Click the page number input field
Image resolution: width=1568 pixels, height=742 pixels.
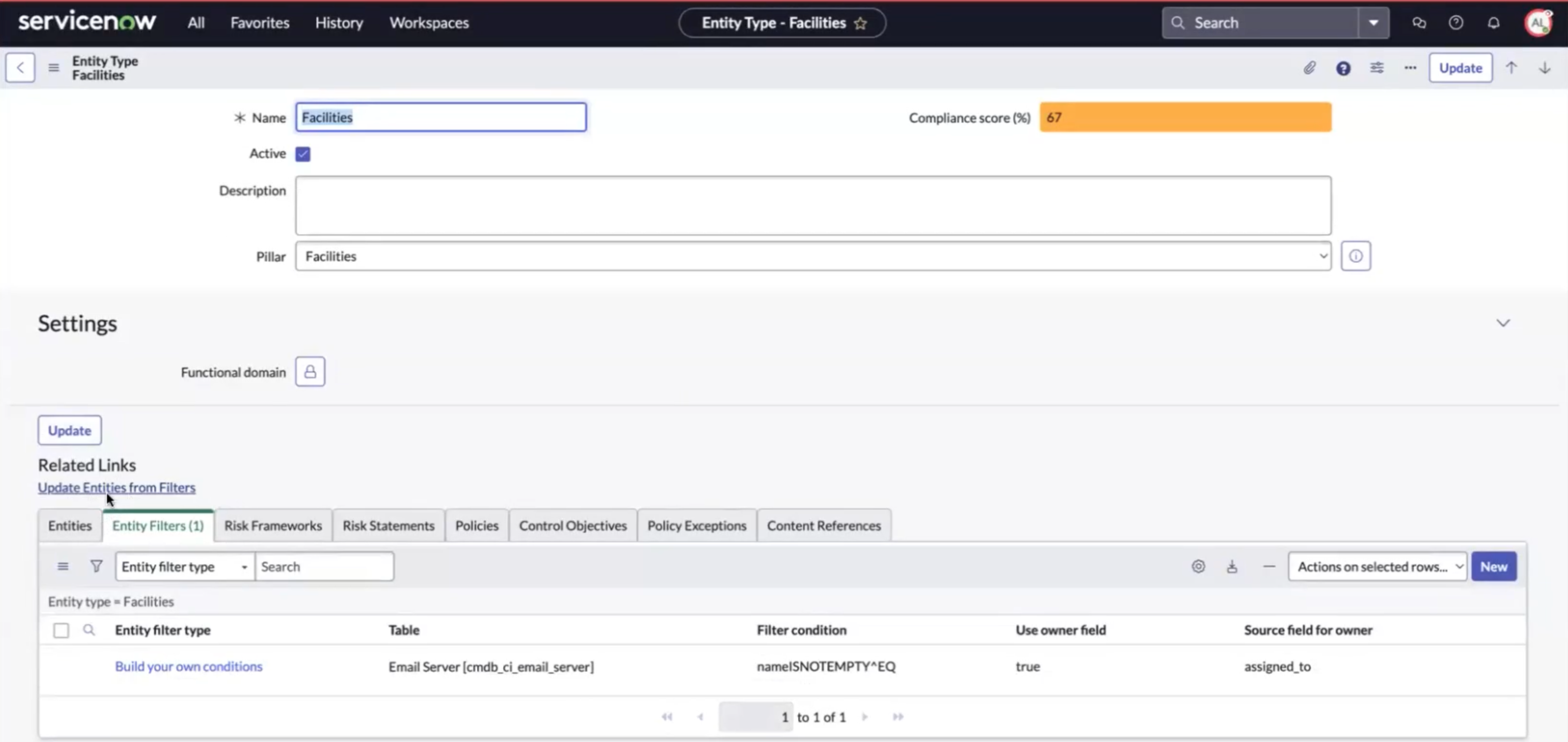756,717
